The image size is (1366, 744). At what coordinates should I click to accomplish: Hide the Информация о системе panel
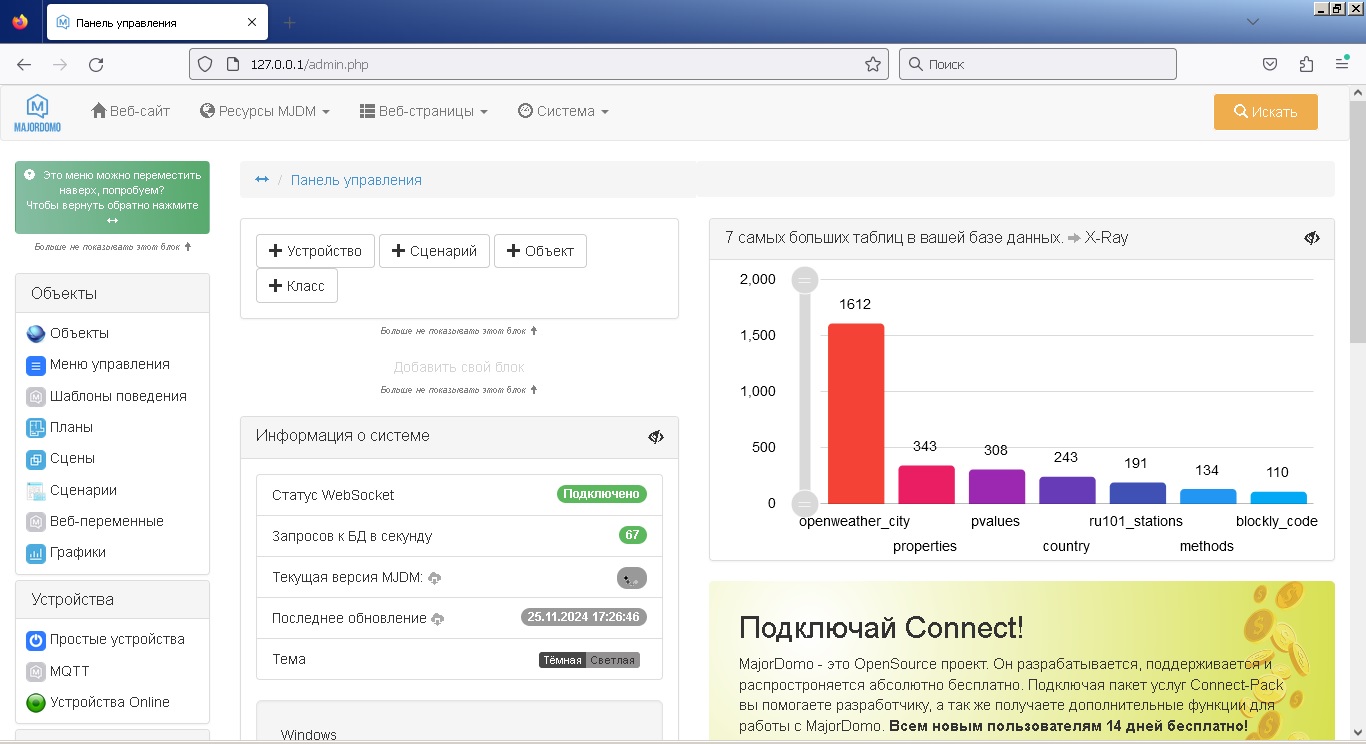click(656, 437)
